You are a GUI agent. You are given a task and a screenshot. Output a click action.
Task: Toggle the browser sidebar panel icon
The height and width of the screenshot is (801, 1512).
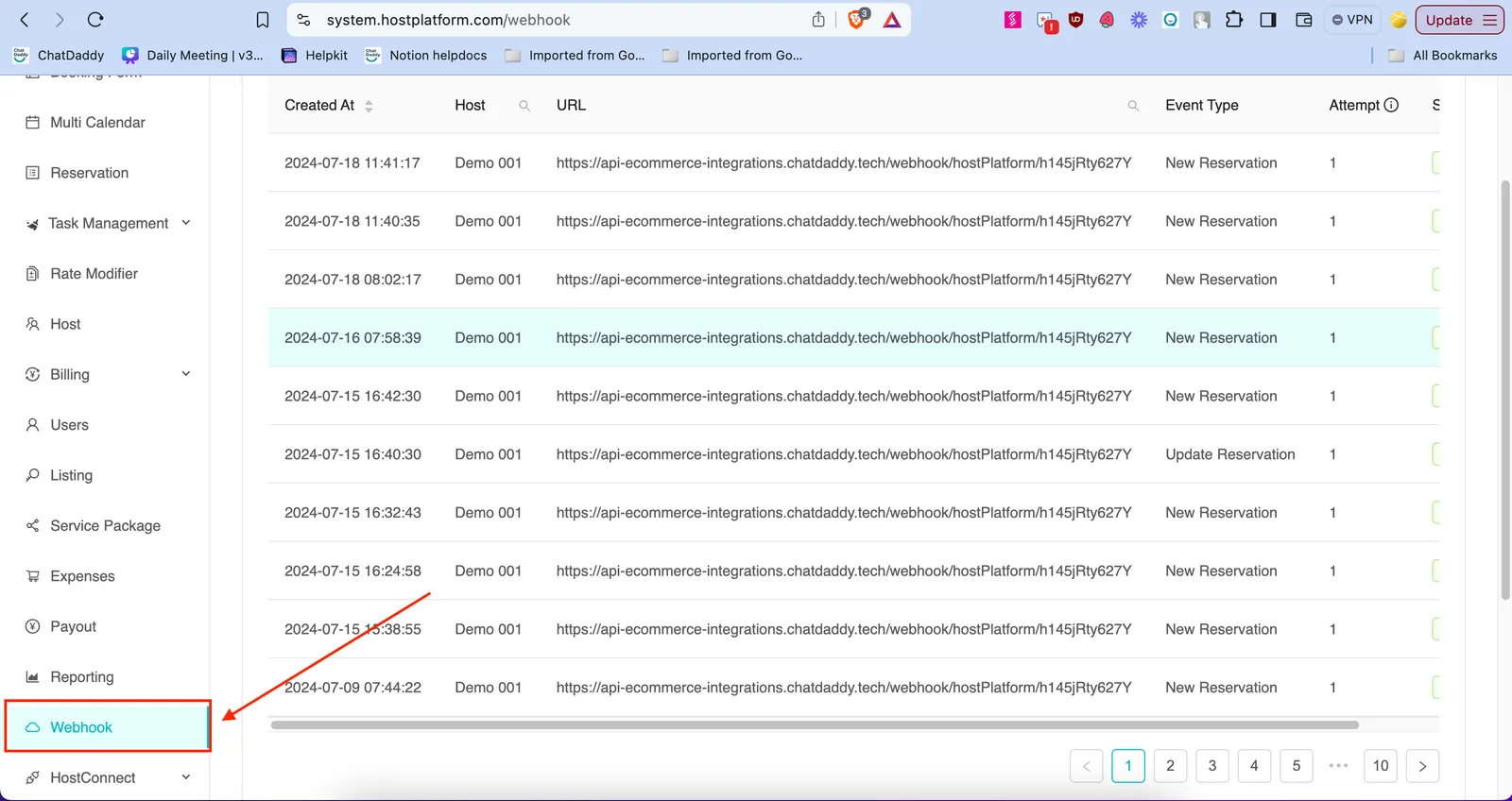pyautogui.click(x=1268, y=20)
